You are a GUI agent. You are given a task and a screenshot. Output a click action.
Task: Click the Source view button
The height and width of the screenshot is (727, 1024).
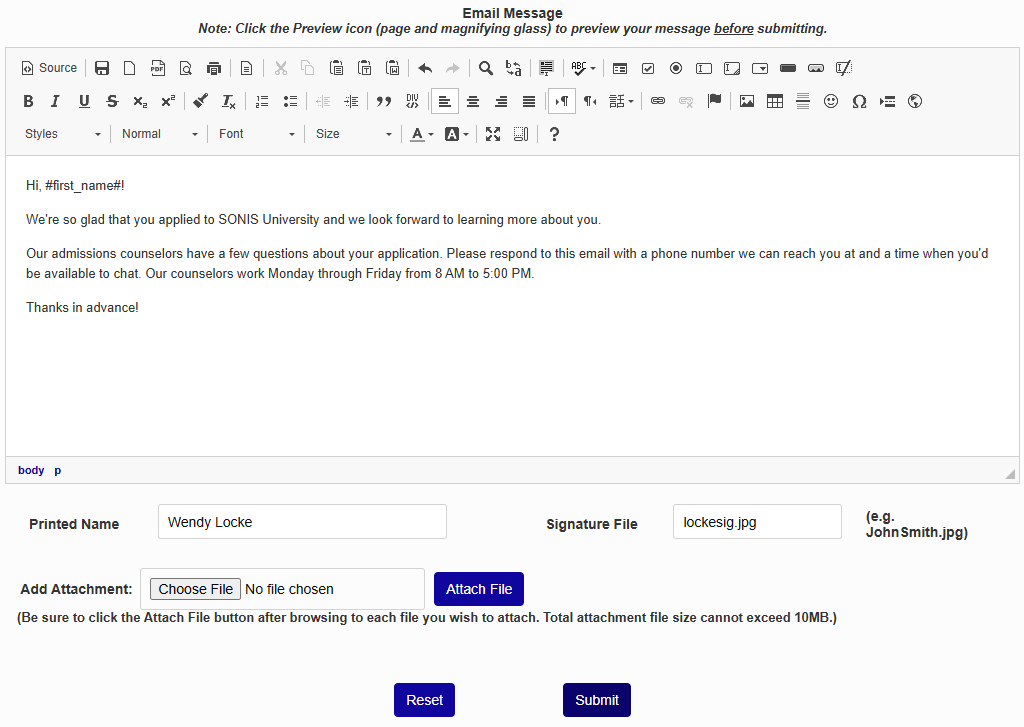coord(49,68)
